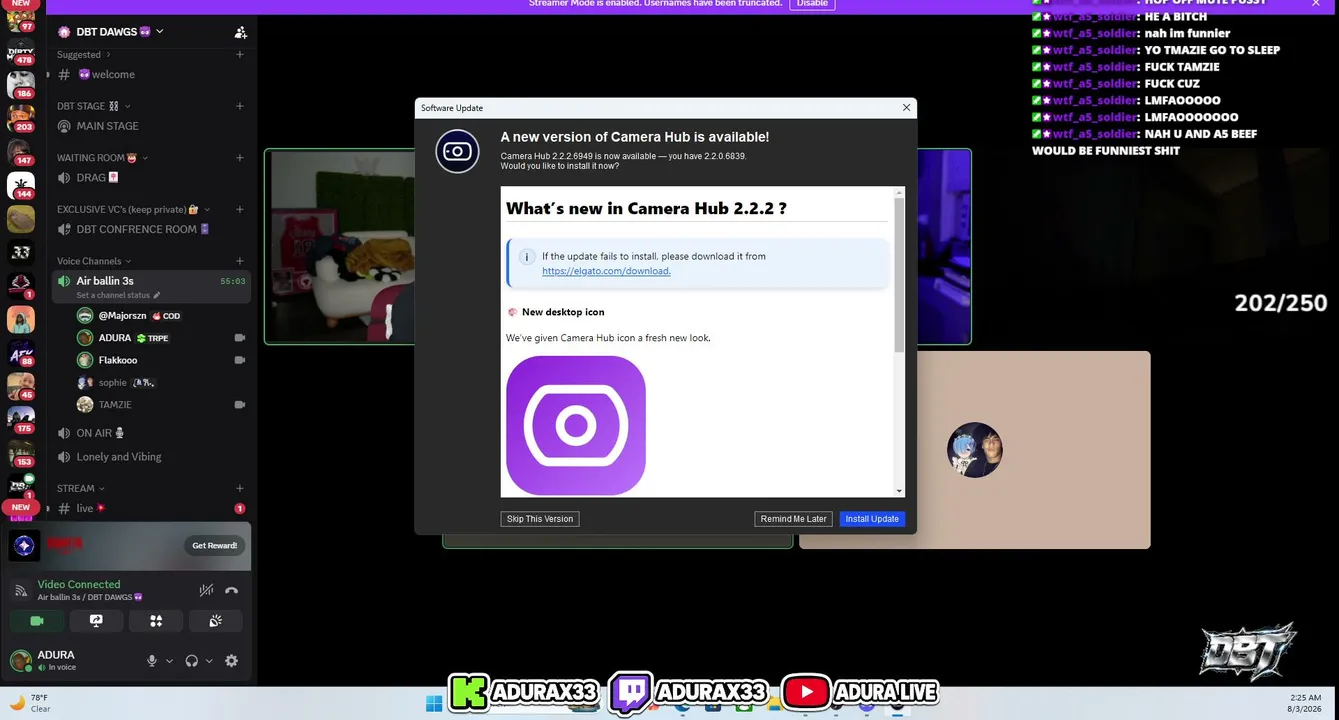Viewport: 1339px width, 720px height.
Task: Open the Windows Start menu
Action: tap(434, 703)
